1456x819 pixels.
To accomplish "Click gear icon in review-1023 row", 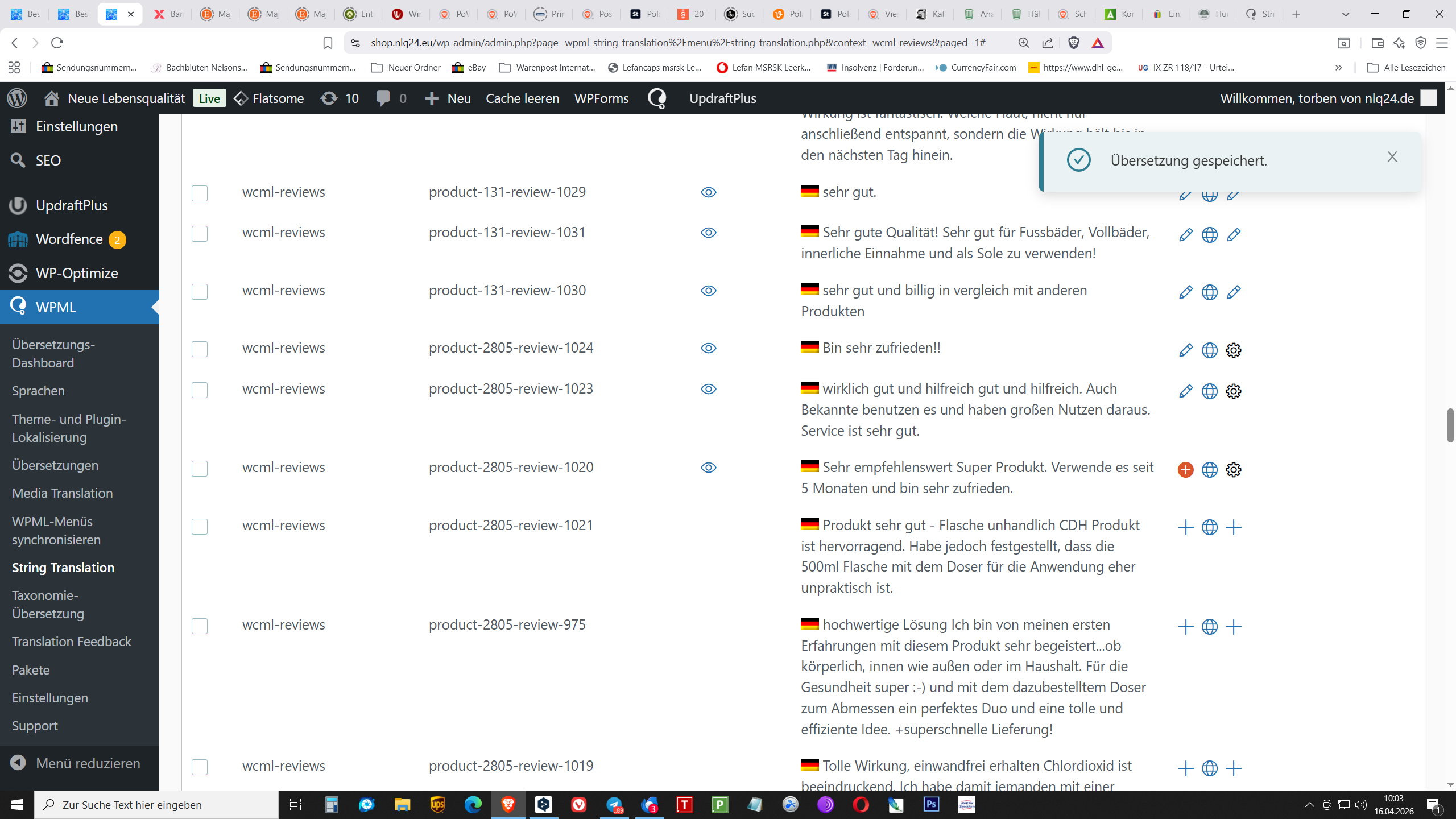I will pos(1233,391).
